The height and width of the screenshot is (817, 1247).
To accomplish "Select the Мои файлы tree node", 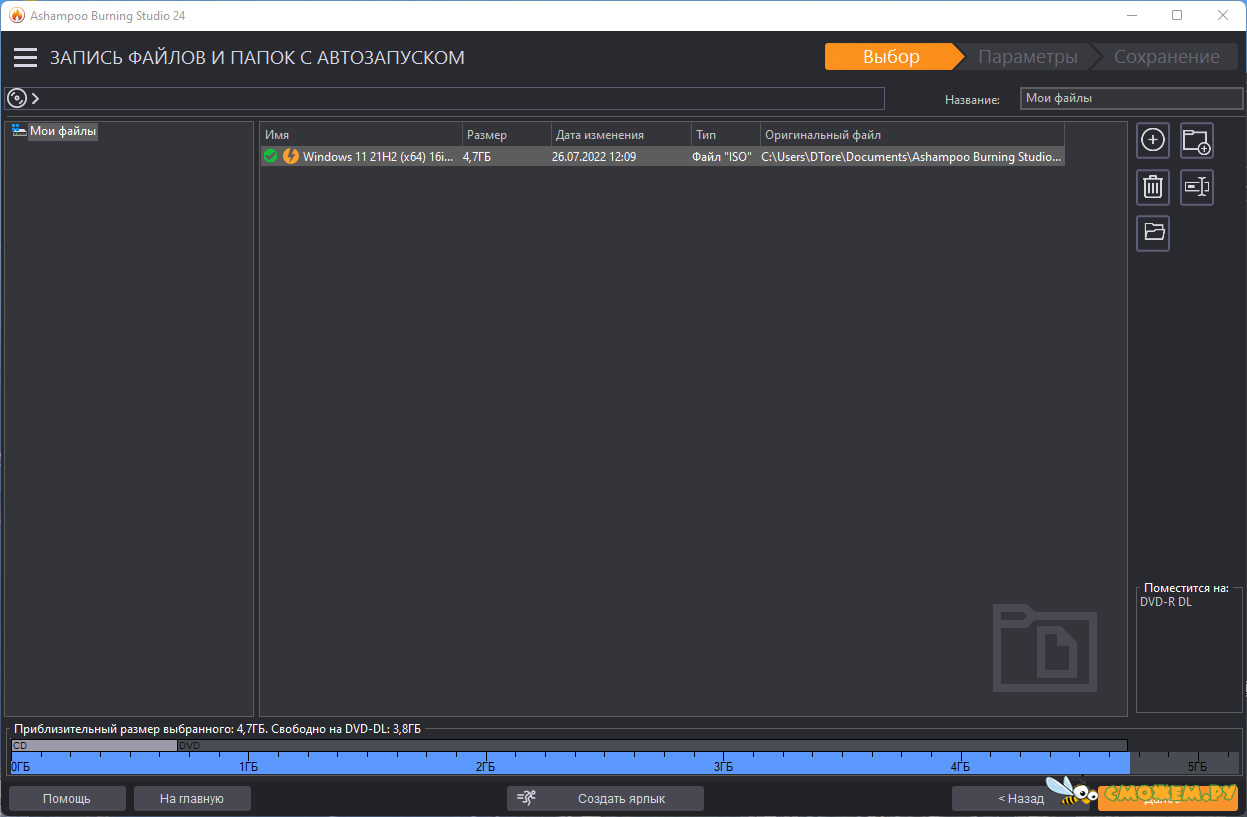I will tap(63, 131).
